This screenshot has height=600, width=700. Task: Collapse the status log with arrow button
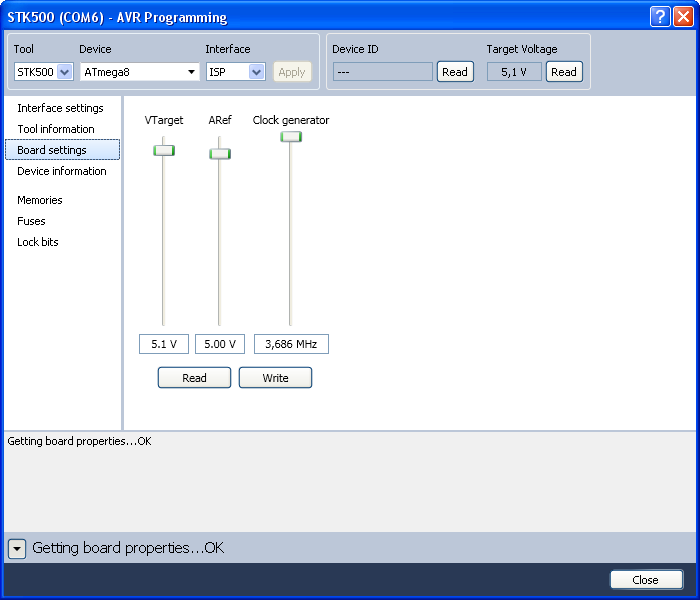(x=17, y=549)
